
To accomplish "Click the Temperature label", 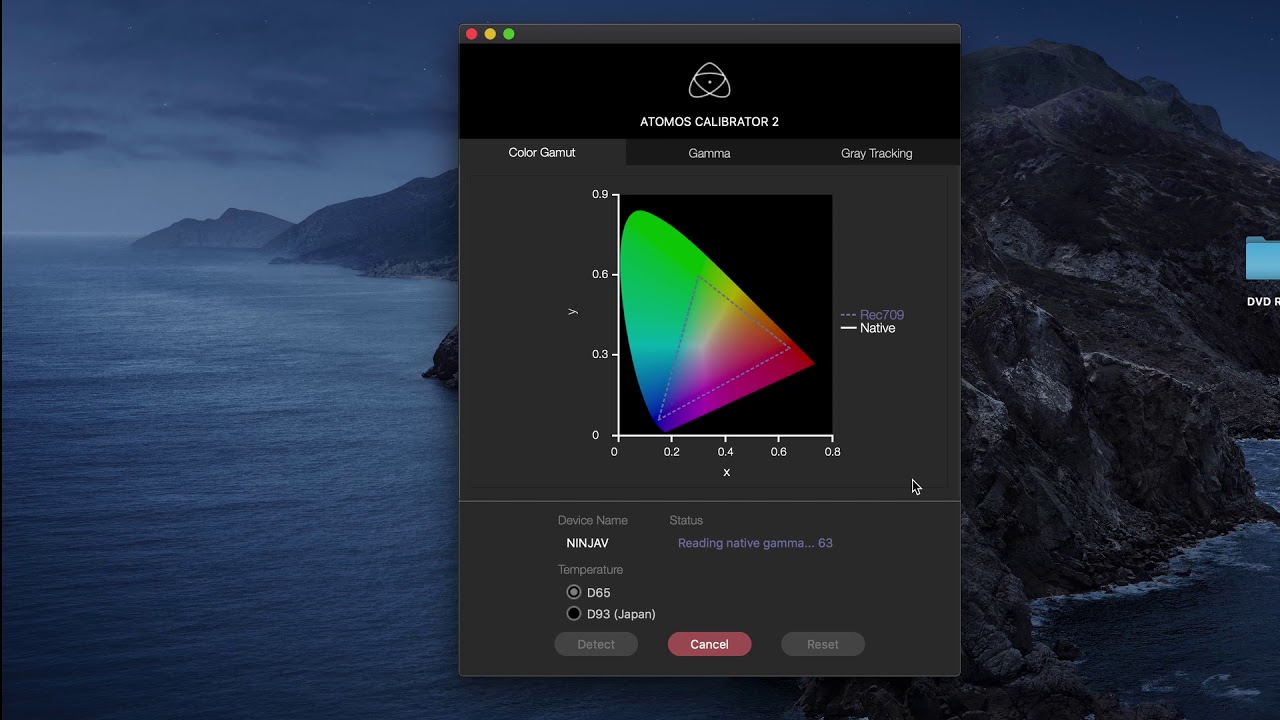I will (x=590, y=570).
